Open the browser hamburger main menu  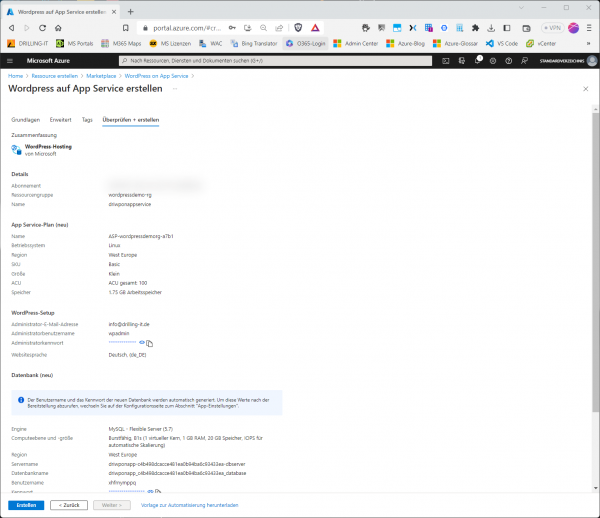pos(589,28)
